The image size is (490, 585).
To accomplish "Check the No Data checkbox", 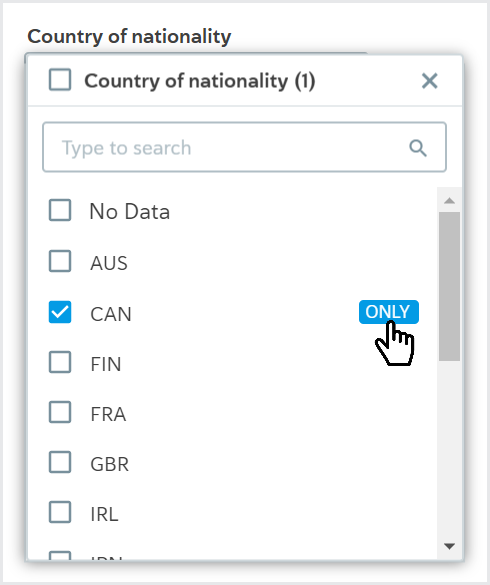I will click(60, 210).
